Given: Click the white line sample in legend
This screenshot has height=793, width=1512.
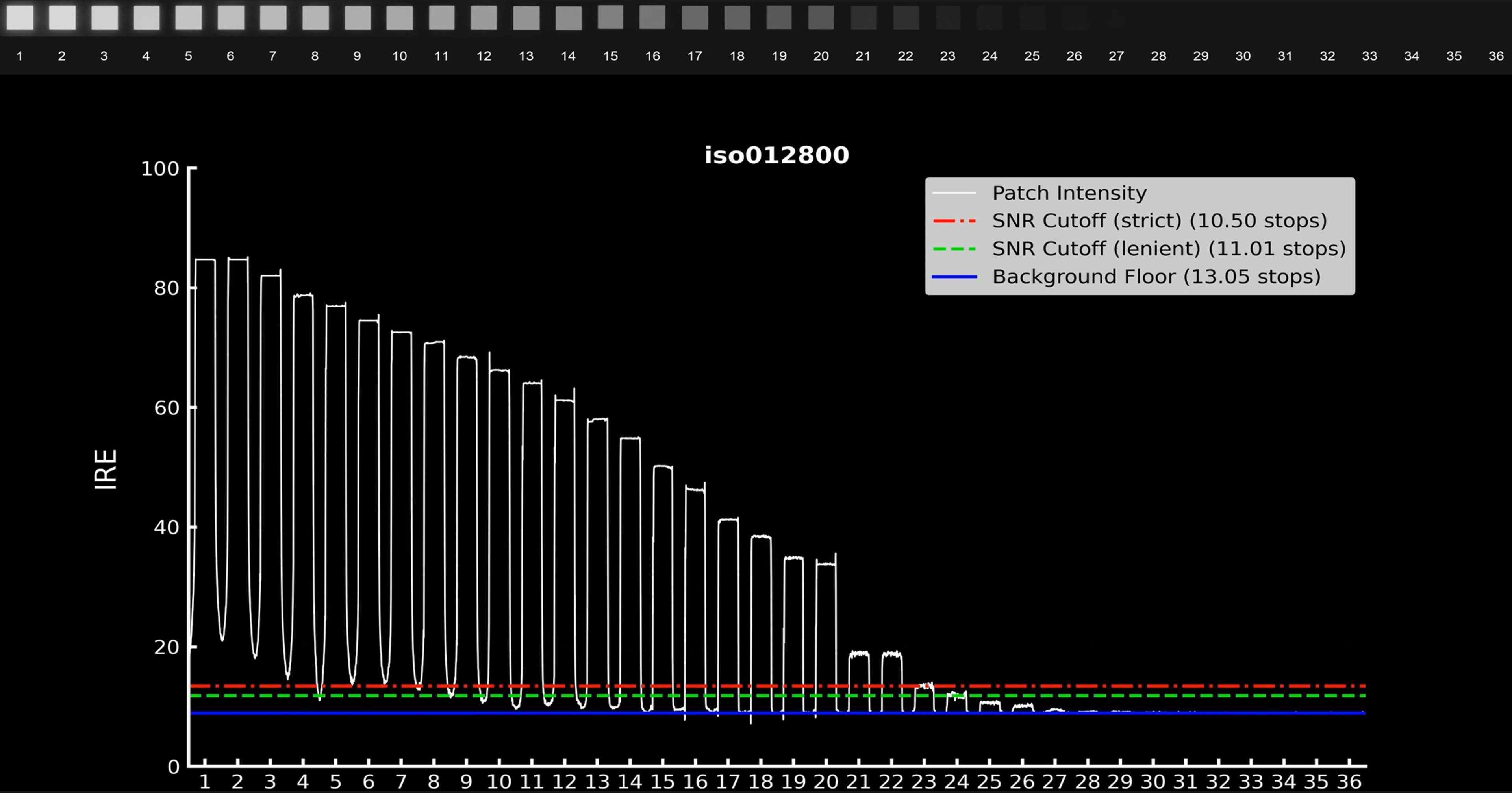Looking at the screenshot, I should (954, 193).
